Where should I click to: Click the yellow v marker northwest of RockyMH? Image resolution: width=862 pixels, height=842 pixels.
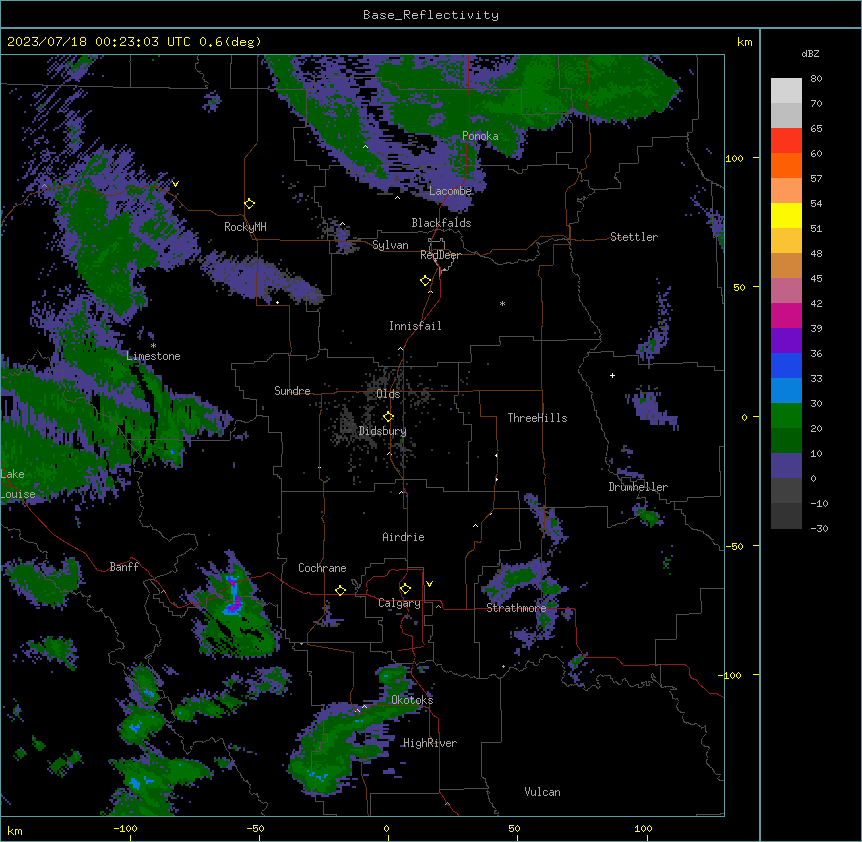pyautogui.click(x=175, y=184)
